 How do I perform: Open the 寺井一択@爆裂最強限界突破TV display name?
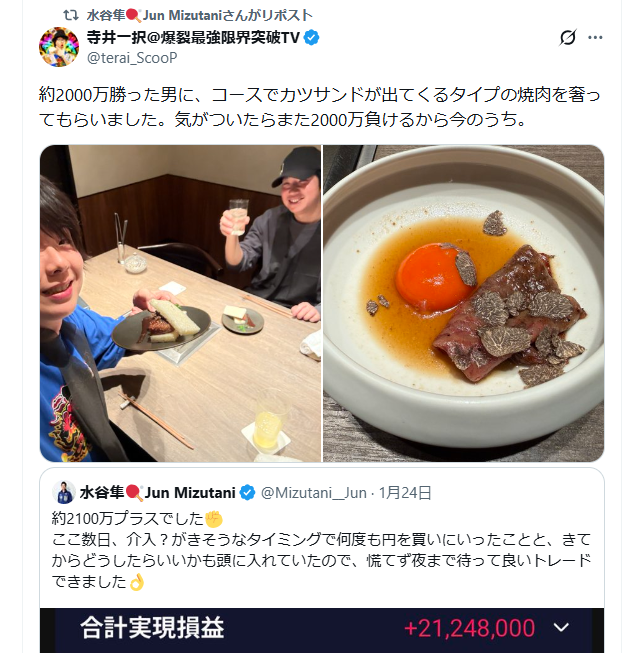click(x=193, y=37)
